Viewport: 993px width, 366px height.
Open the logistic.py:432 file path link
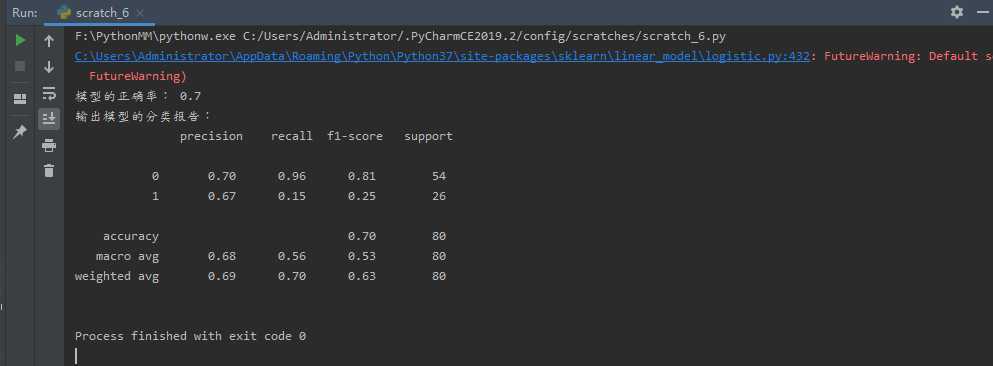coord(442,56)
